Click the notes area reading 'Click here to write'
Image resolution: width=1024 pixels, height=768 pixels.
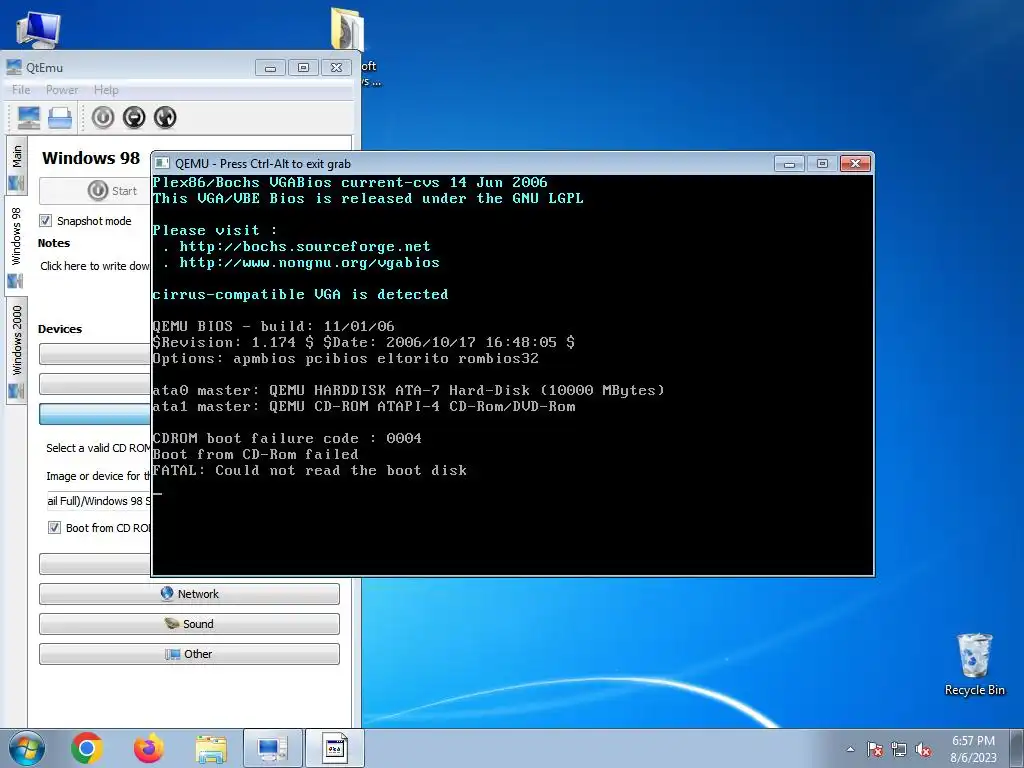pyautogui.click(x=95, y=266)
